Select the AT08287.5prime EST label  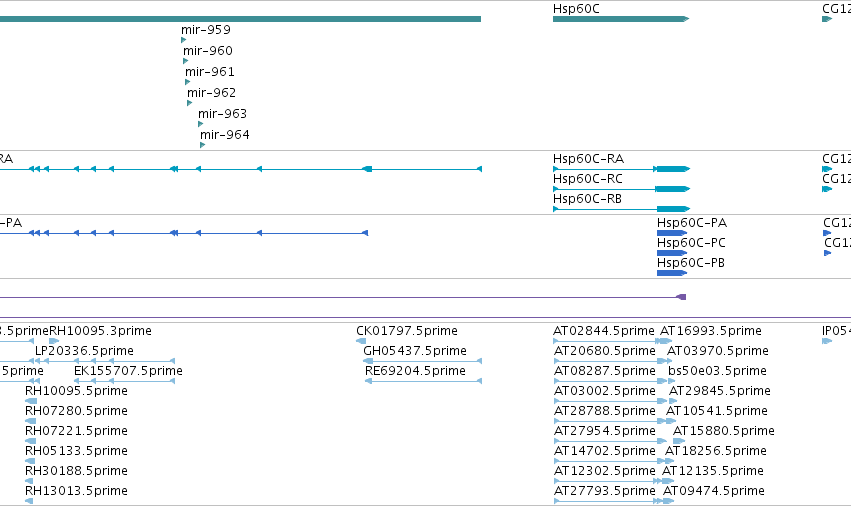pos(605,371)
